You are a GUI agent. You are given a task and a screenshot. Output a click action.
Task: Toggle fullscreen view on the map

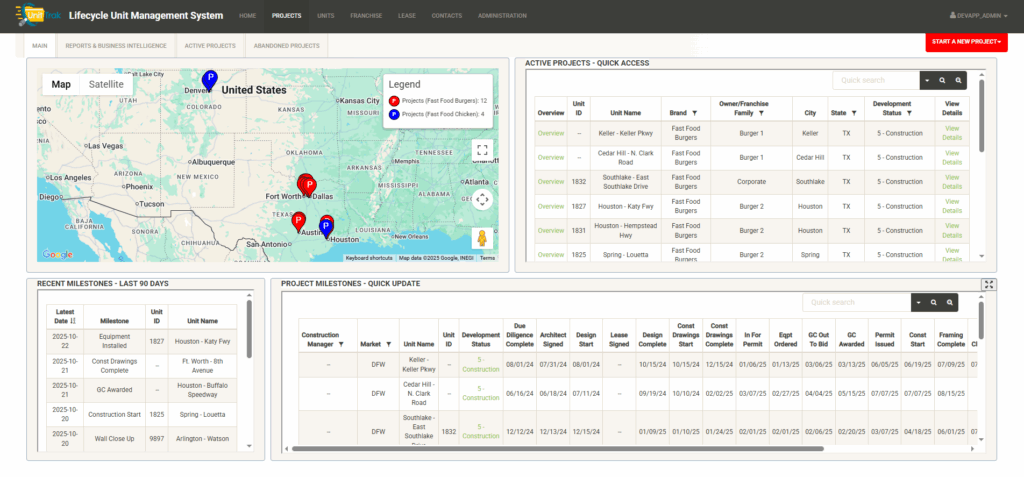point(482,151)
